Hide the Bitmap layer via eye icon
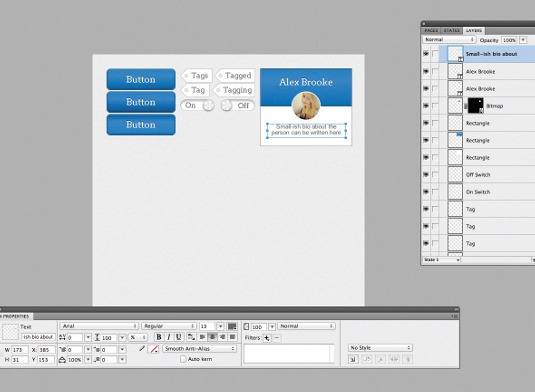Image resolution: width=535 pixels, height=392 pixels. pyautogui.click(x=426, y=106)
